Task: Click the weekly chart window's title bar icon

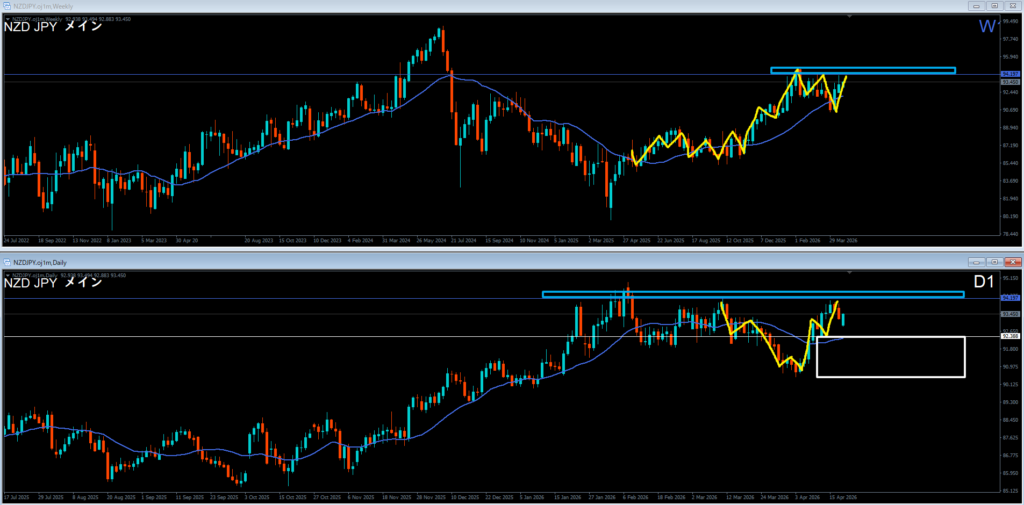Action: coord(7,5)
